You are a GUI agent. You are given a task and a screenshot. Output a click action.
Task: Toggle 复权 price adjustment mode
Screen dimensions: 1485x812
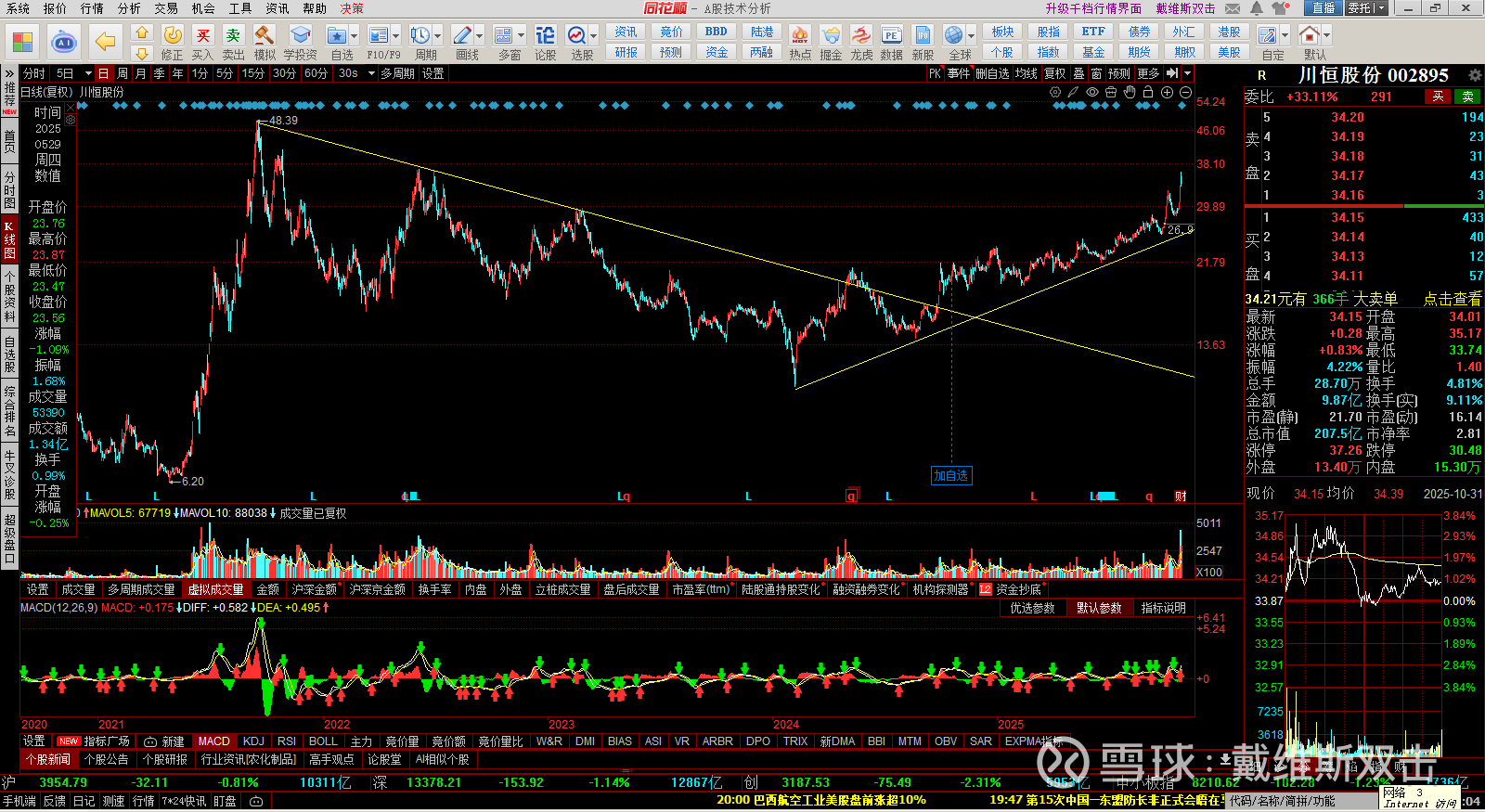coord(1055,73)
